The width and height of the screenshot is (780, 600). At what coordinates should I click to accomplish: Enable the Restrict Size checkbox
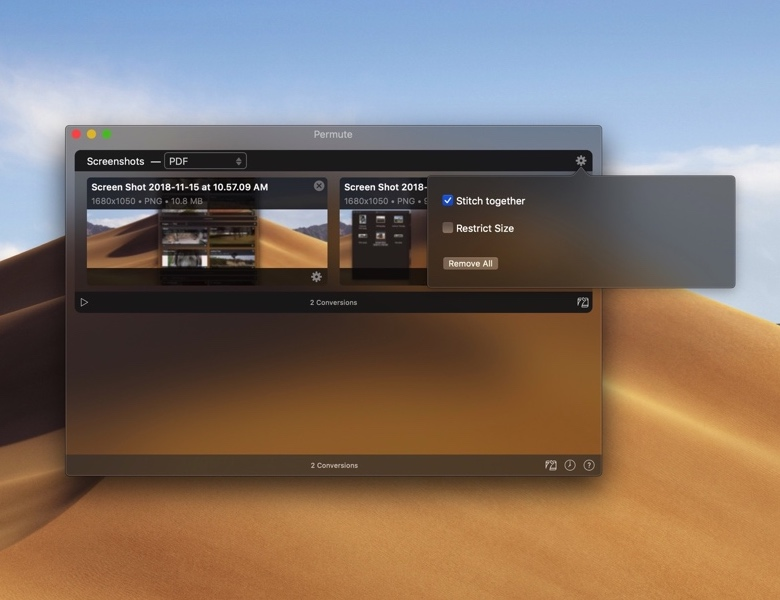point(448,228)
